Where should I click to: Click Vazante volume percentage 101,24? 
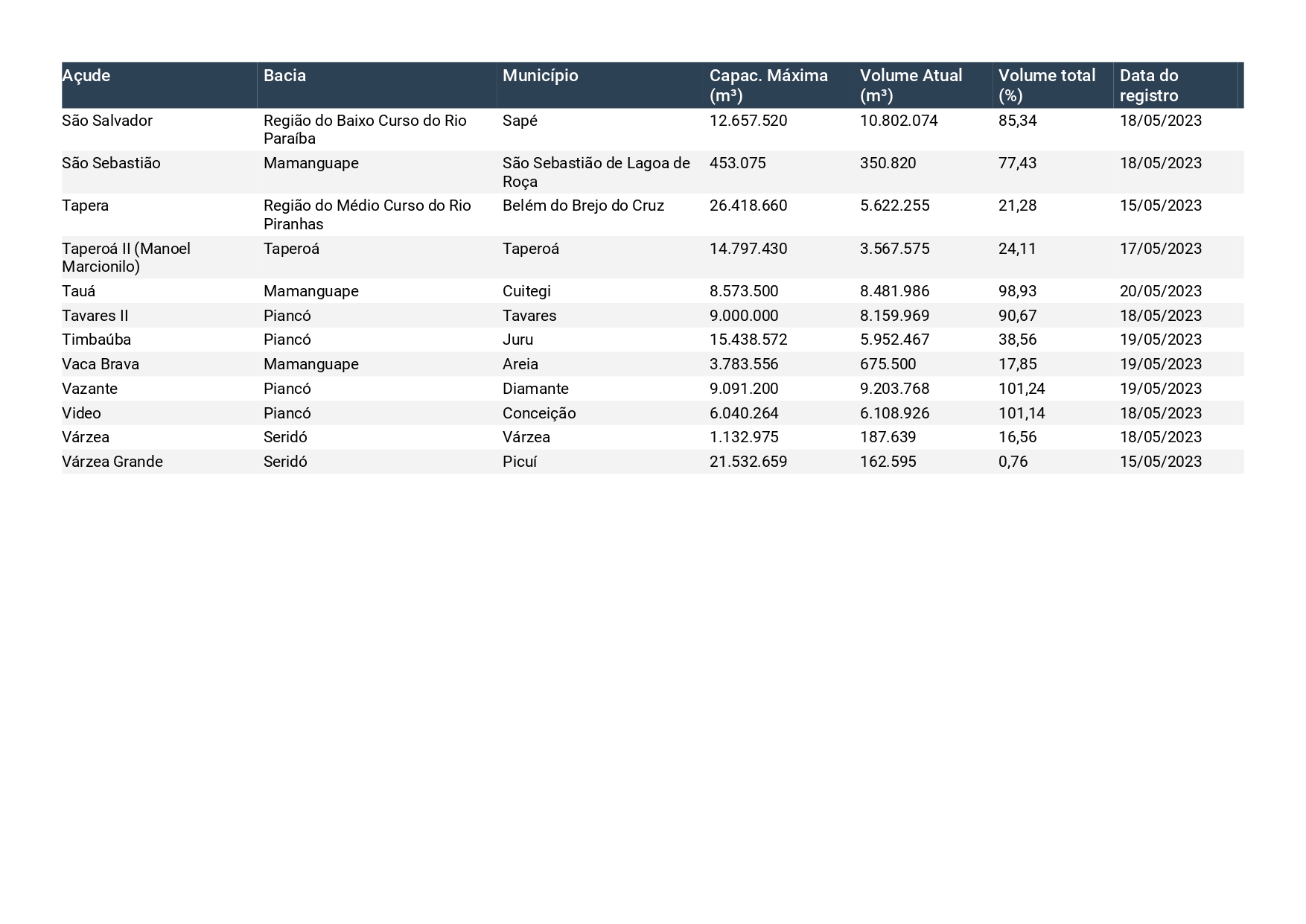(1022, 389)
